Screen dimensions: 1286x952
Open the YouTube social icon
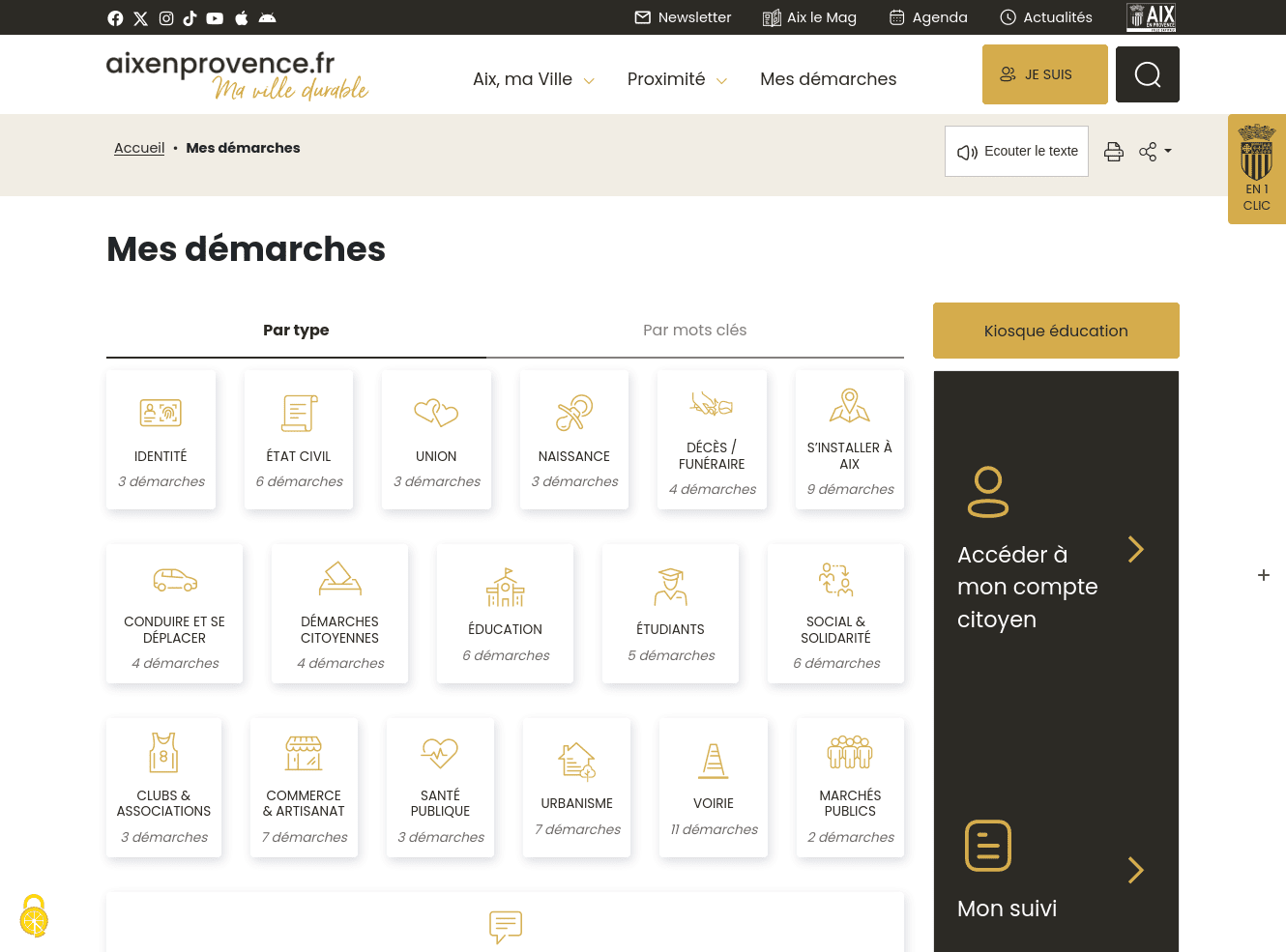point(215,18)
